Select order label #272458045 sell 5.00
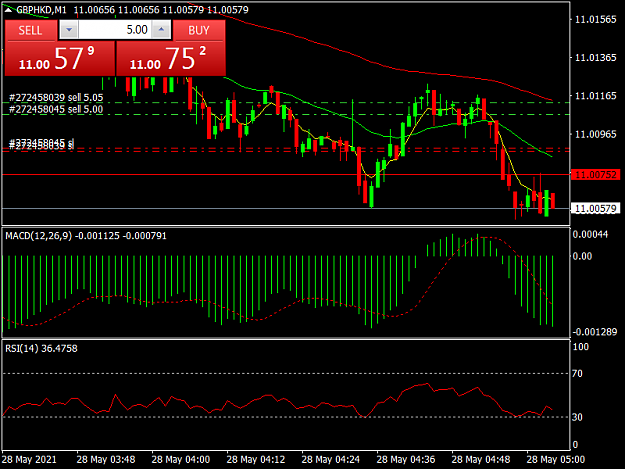The height and width of the screenshot is (469, 625). (56, 109)
